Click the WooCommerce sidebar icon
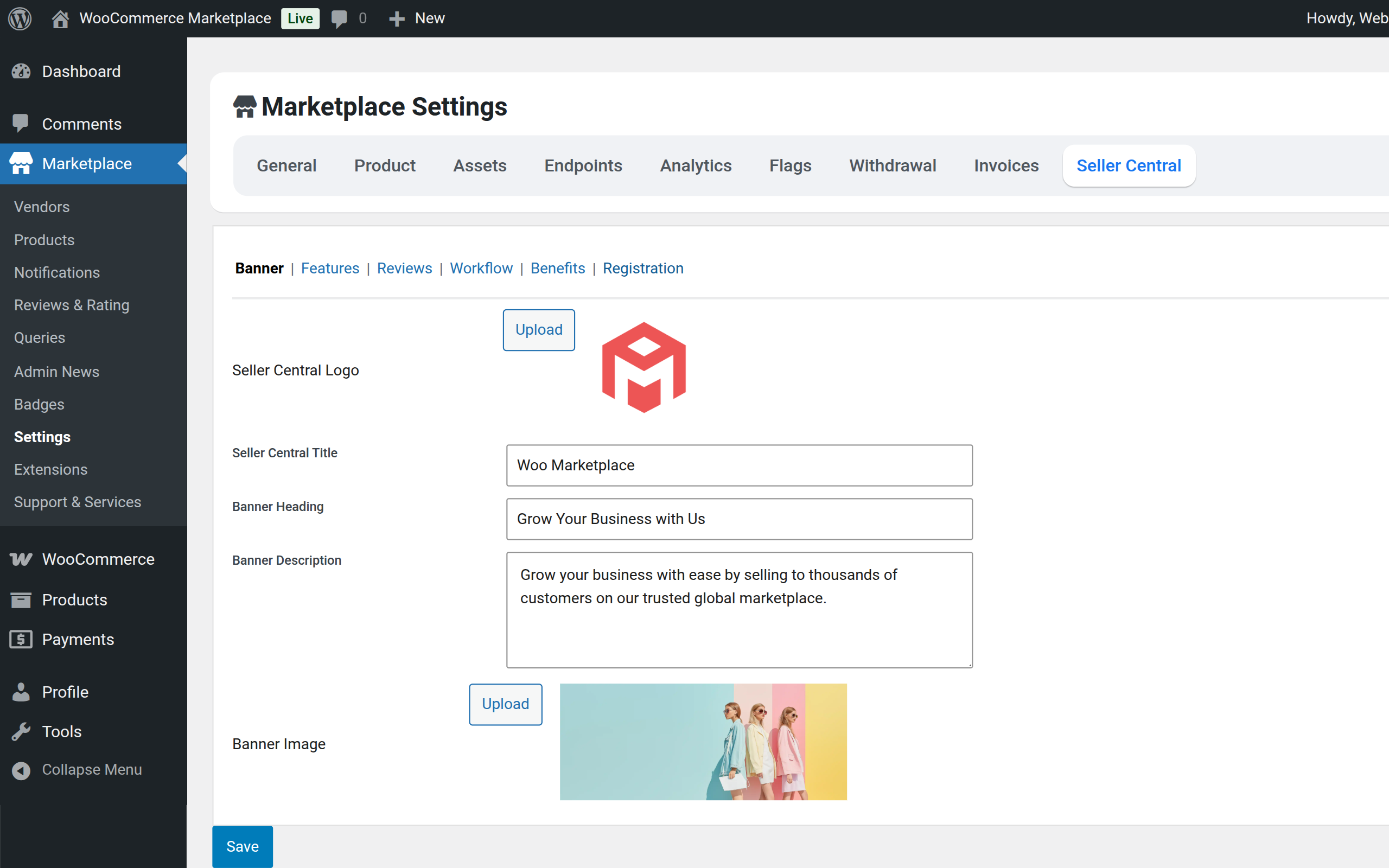This screenshot has width=1389, height=868. point(21,559)
